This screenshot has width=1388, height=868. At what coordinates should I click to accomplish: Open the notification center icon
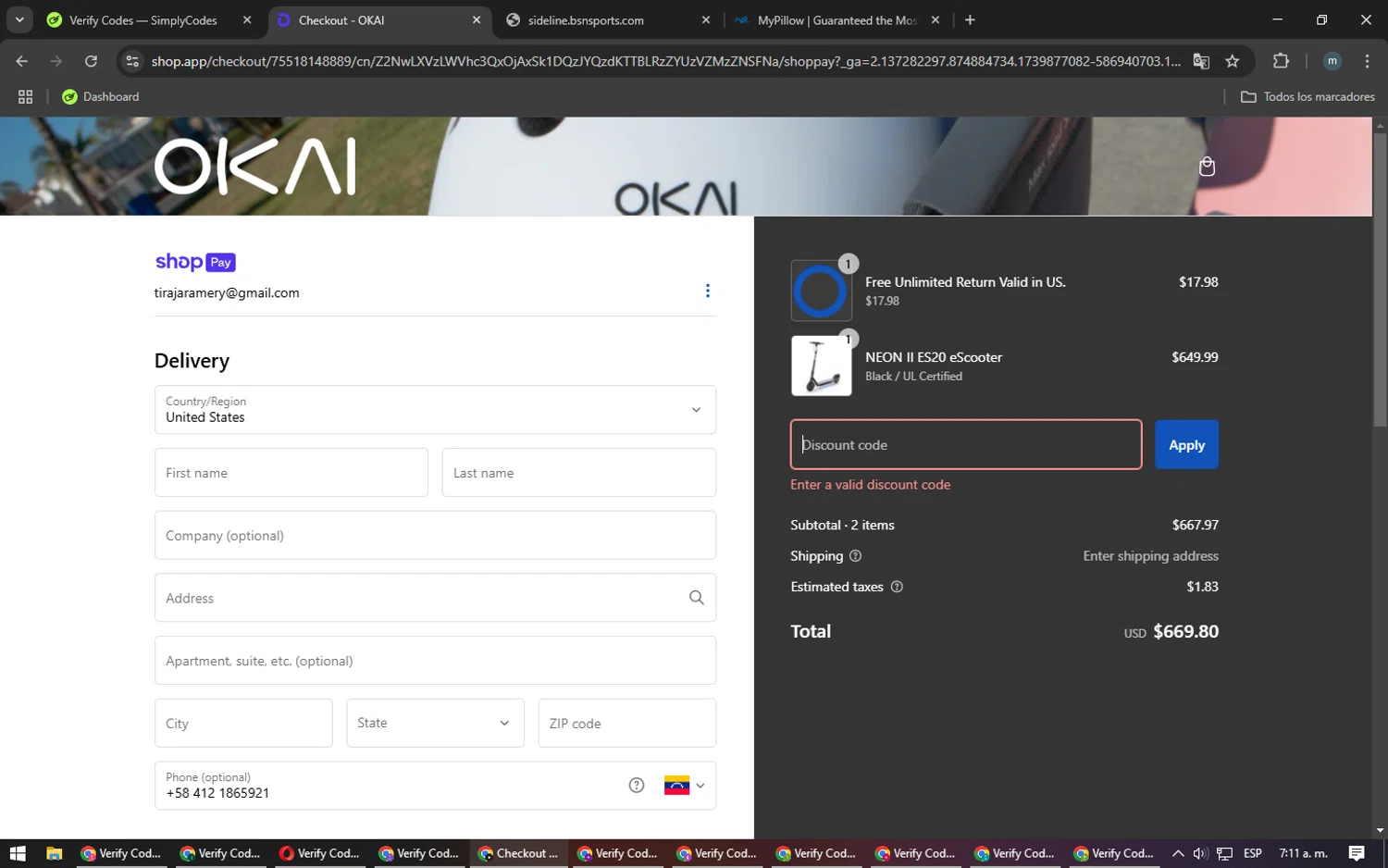pos(1357,853)
